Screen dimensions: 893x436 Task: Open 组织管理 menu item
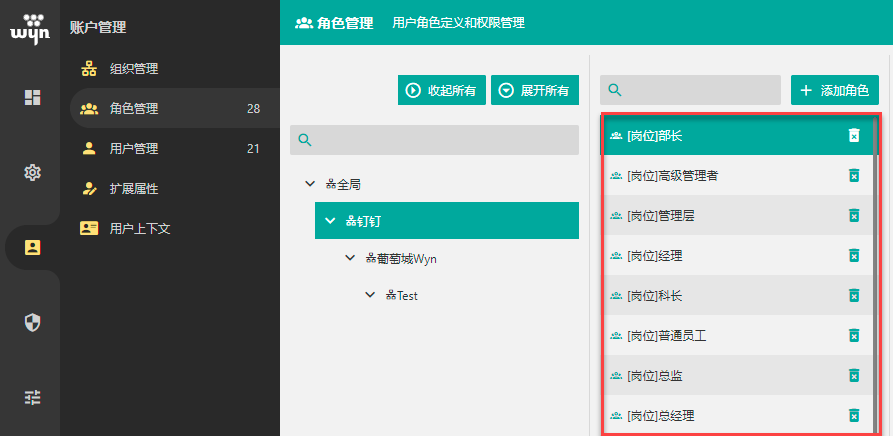tap(134, 69)
